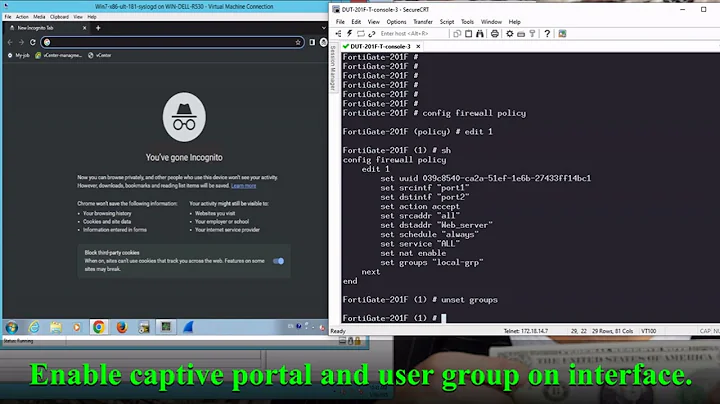720x404 pixels.
Task: Click the Session Manager connect icon in SecureCRT
Action: 338,34
